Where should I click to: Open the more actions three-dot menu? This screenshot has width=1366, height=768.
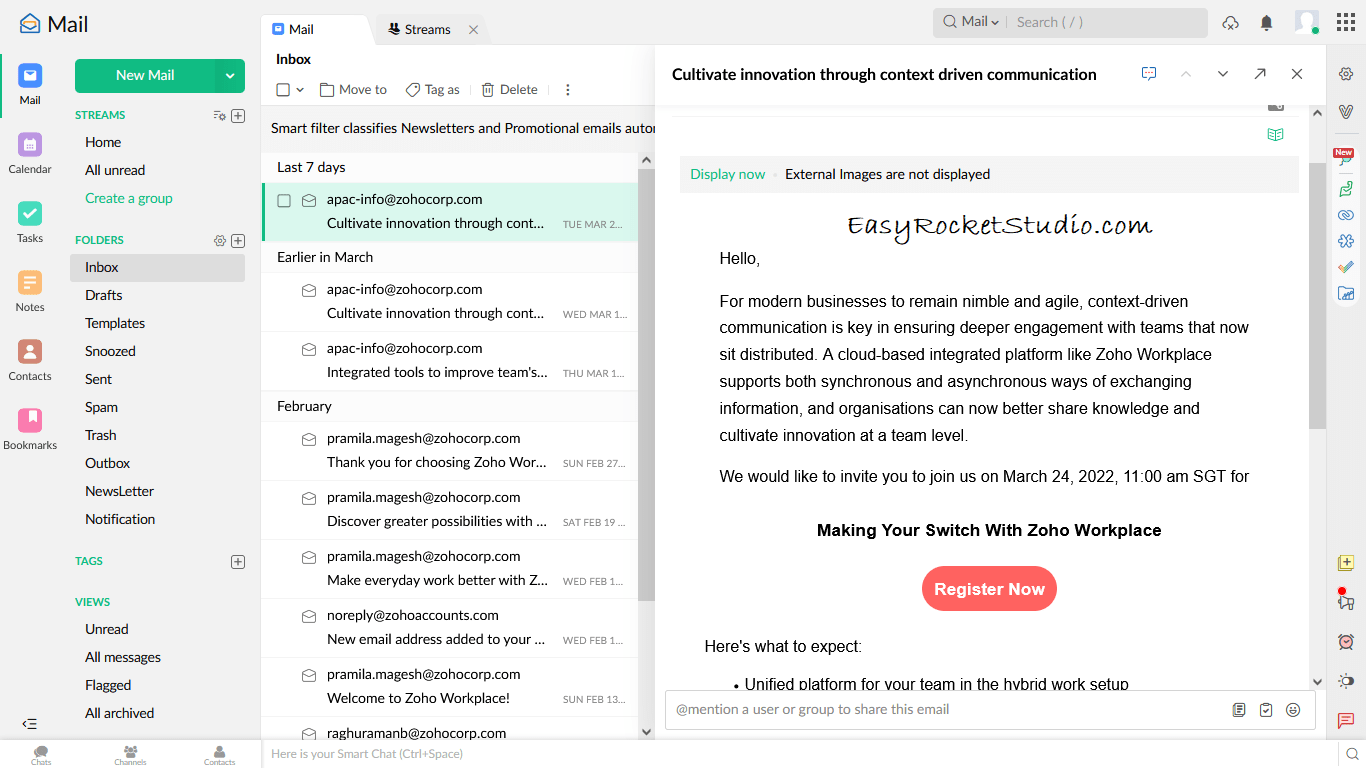click(x=568, y=90)
